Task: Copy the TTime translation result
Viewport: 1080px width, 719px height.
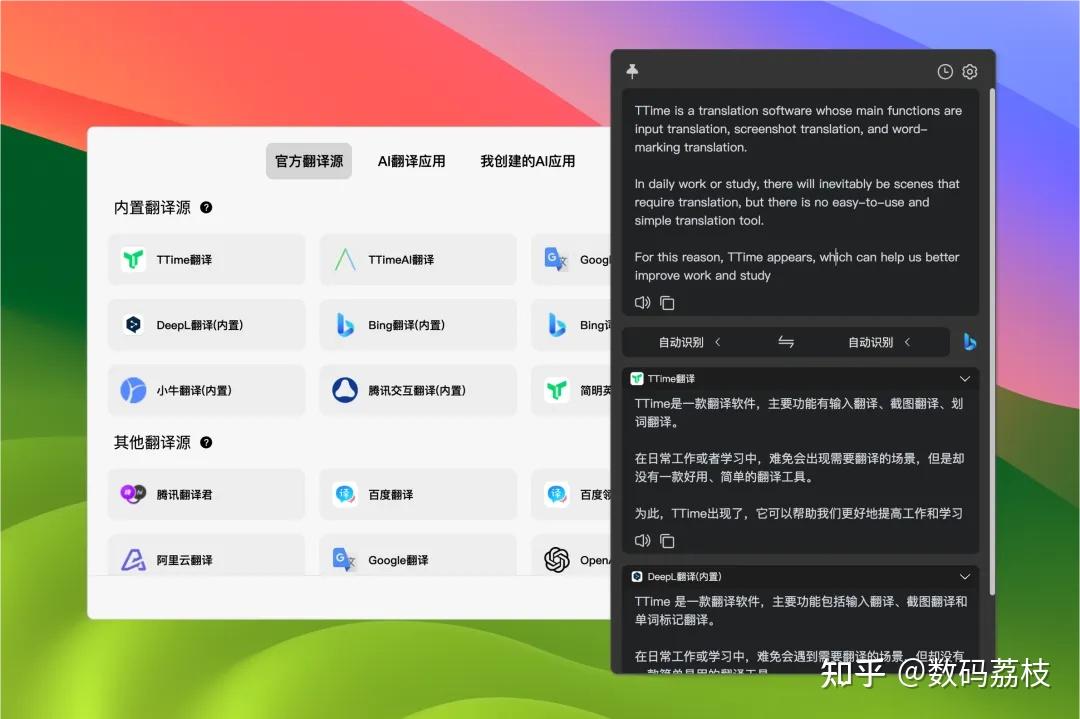Action: (667, 541)
